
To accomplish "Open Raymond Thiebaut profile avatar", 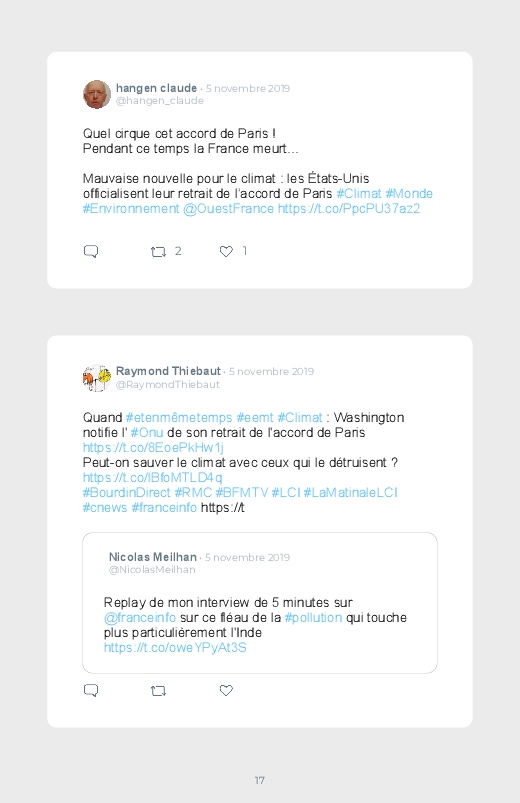I will [x=97, y=378].
